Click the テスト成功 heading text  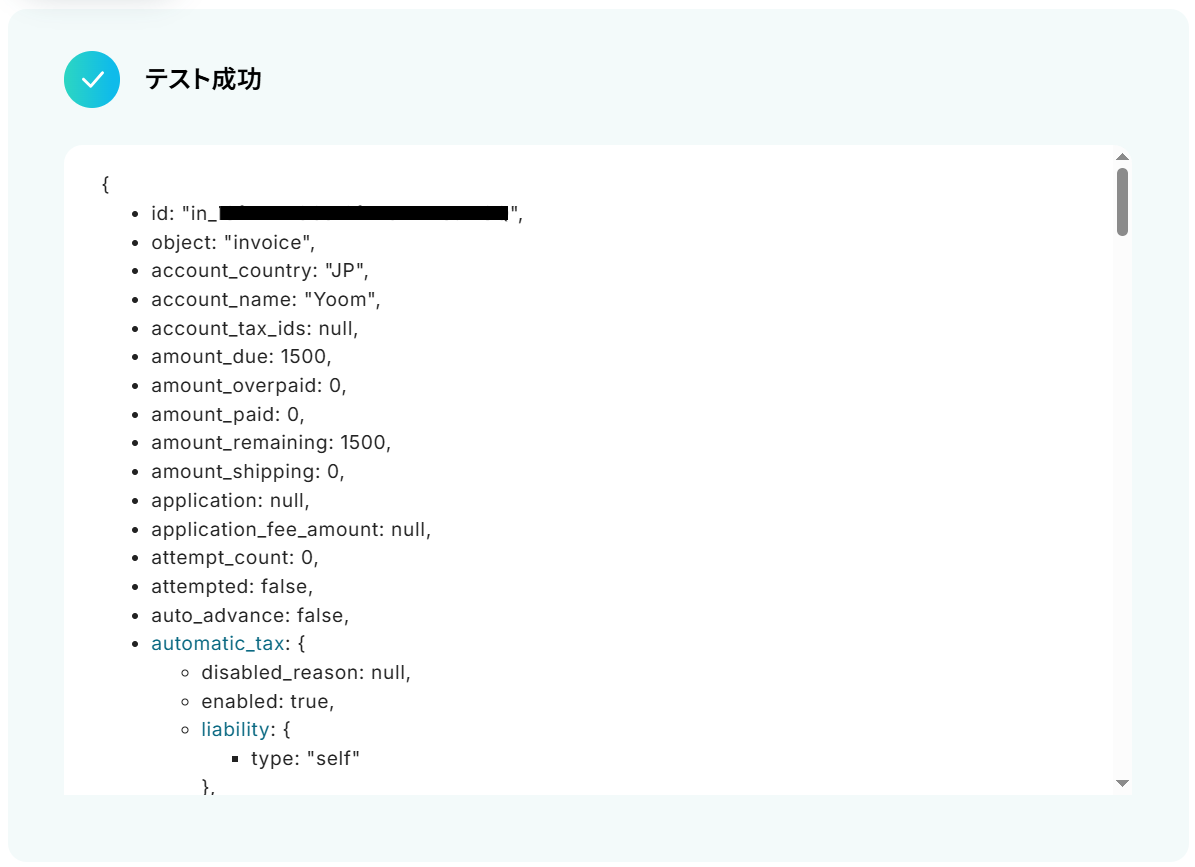(203, 79)
